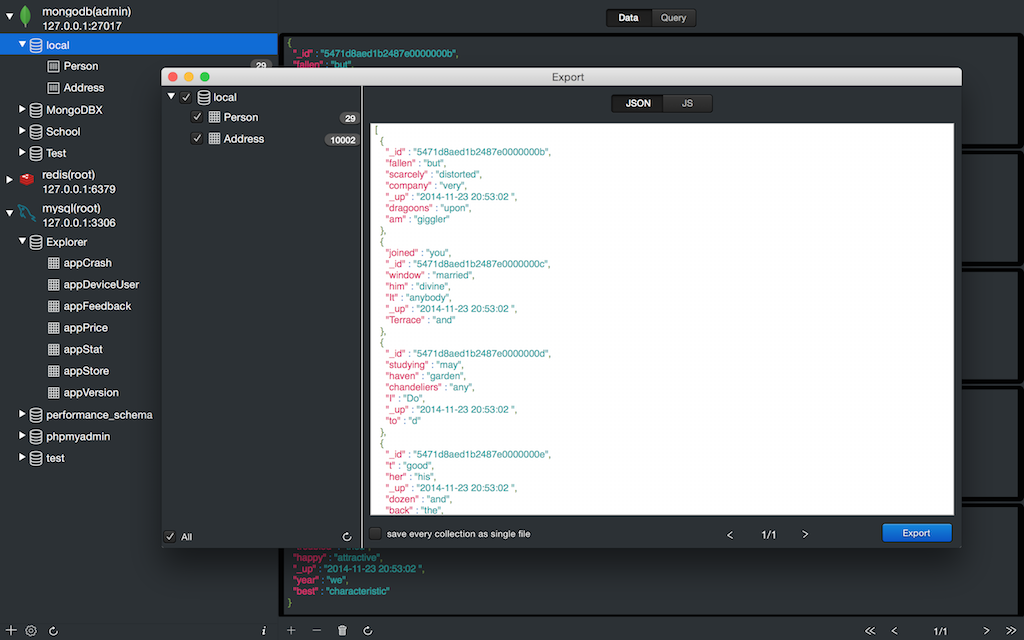Screen dimensions: 1024x640
Task: Uncheck Person collection in Export dialog
Action: click(x=197, y=117)
